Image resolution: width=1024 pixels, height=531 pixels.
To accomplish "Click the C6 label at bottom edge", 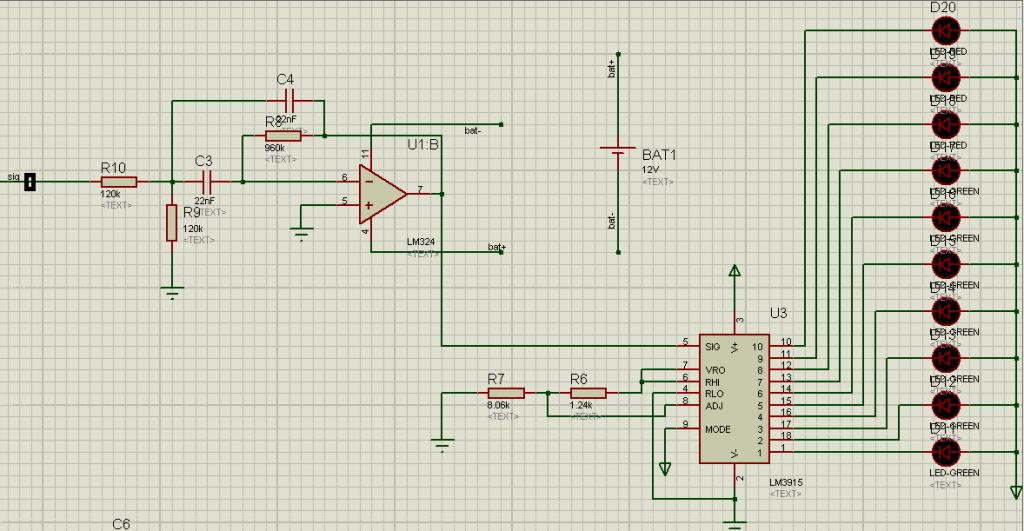I will tap(121, 524).
